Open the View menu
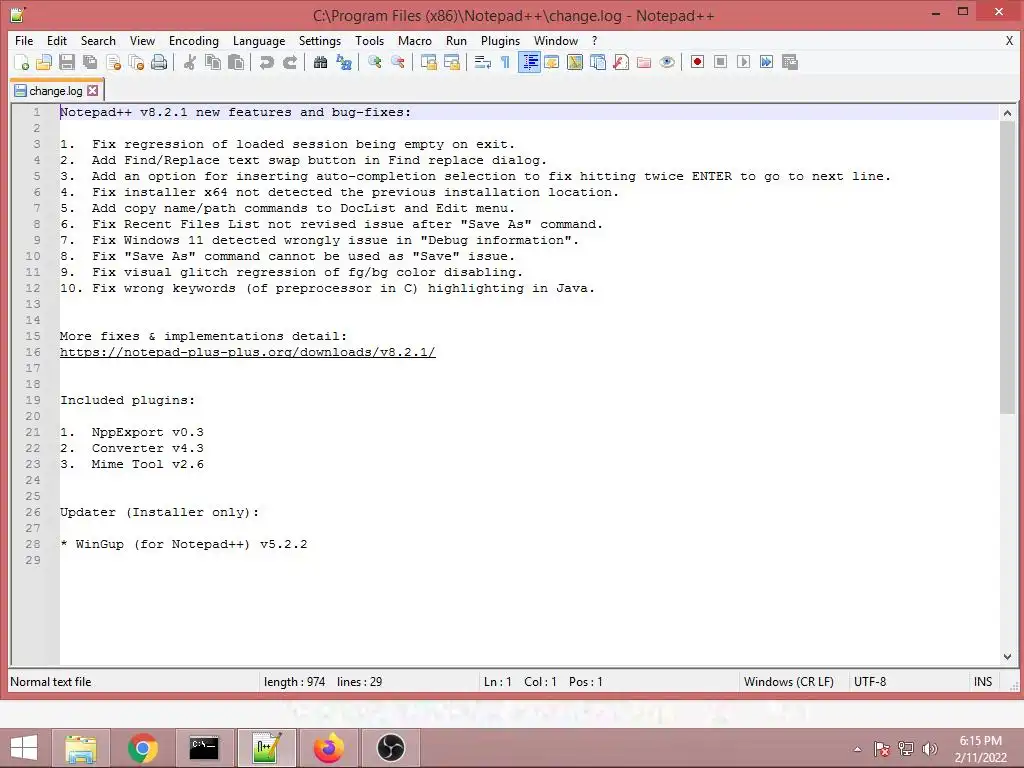 coord(142,40)
